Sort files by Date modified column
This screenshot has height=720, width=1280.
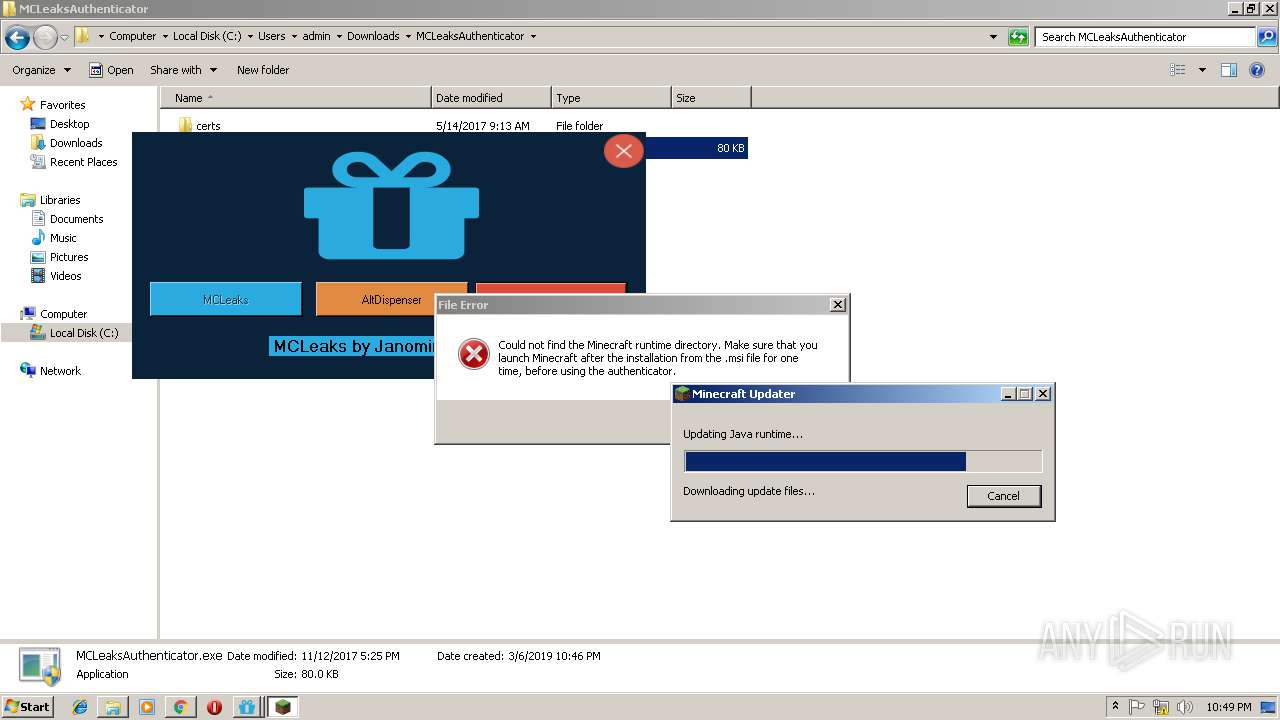pyautogui.click(x=491, y=98)
